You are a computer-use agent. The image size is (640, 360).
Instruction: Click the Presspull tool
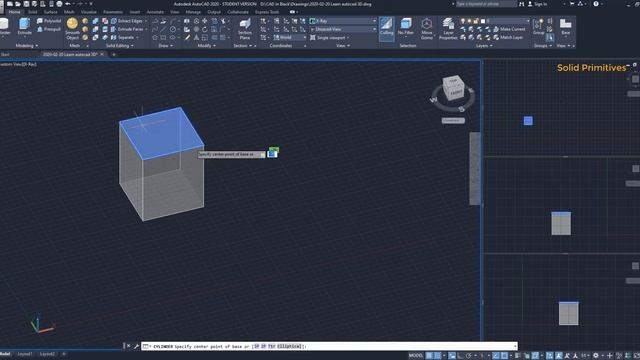(x=49, y=29)
